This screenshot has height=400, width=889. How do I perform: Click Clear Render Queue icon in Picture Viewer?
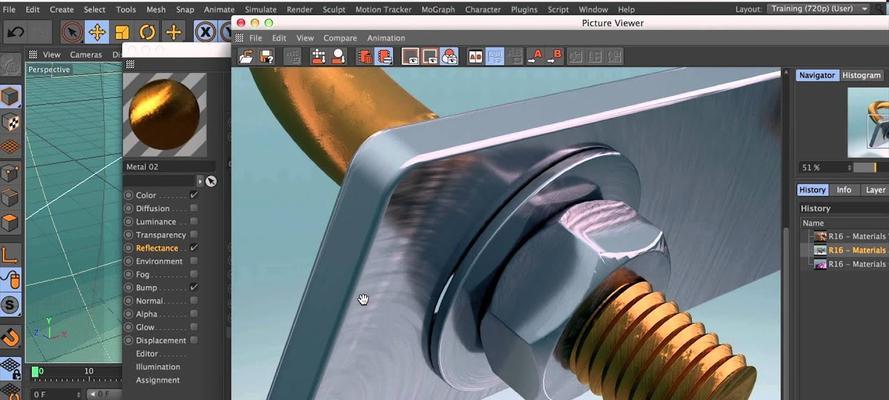click(319, 57)
